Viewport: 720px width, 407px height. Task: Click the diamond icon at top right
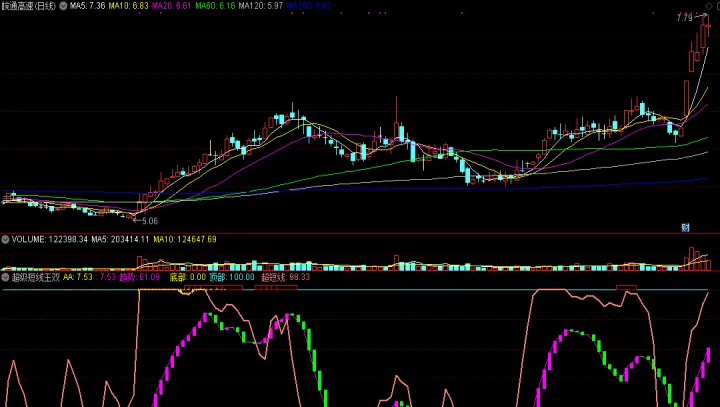point(710,6)
